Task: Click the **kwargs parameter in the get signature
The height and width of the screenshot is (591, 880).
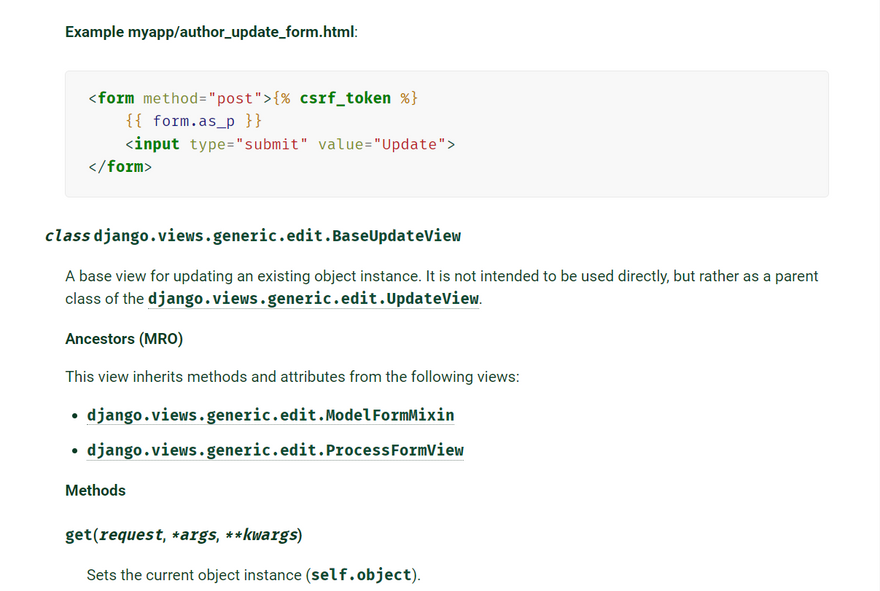Action: [260, 535]
